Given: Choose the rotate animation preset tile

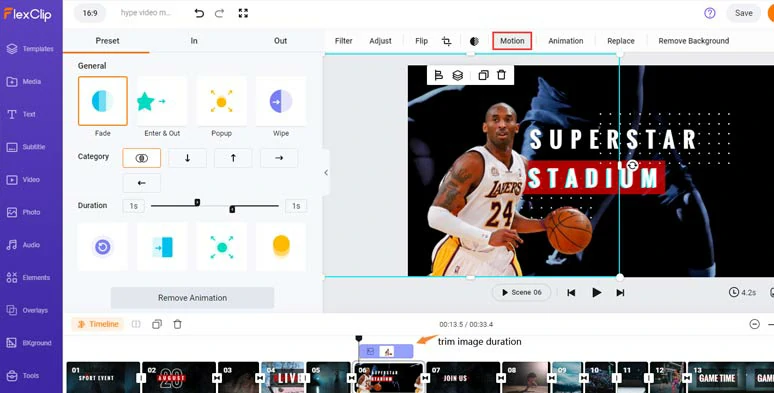Looking at the screenshot, I should 103,247.
